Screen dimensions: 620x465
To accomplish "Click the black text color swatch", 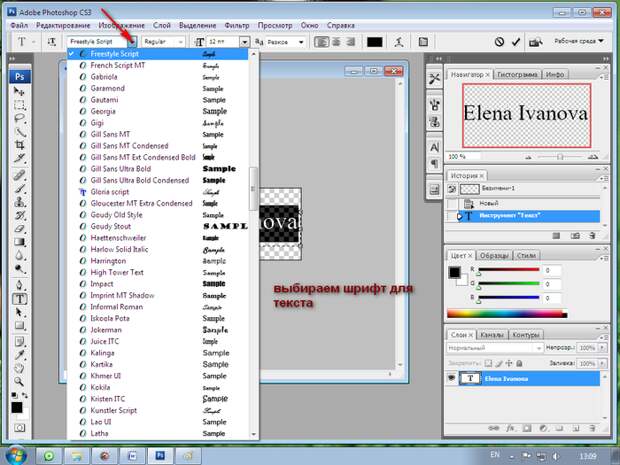I will [x=374, y=42].
